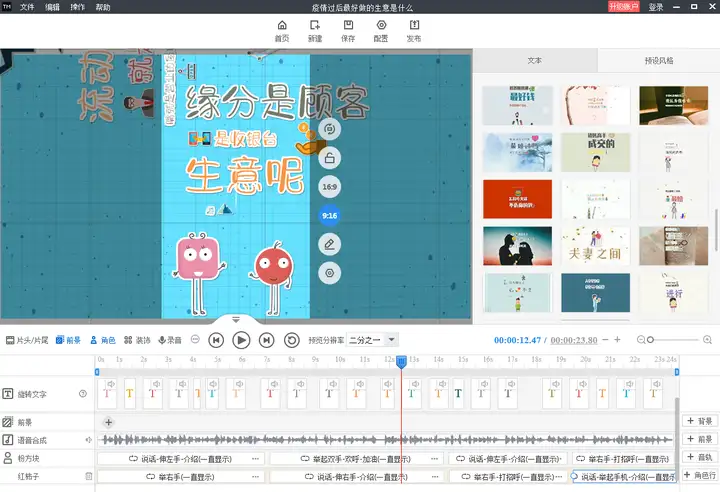Toggle loop on 红柿子 举右手 first clip

(x=151, y=477)
